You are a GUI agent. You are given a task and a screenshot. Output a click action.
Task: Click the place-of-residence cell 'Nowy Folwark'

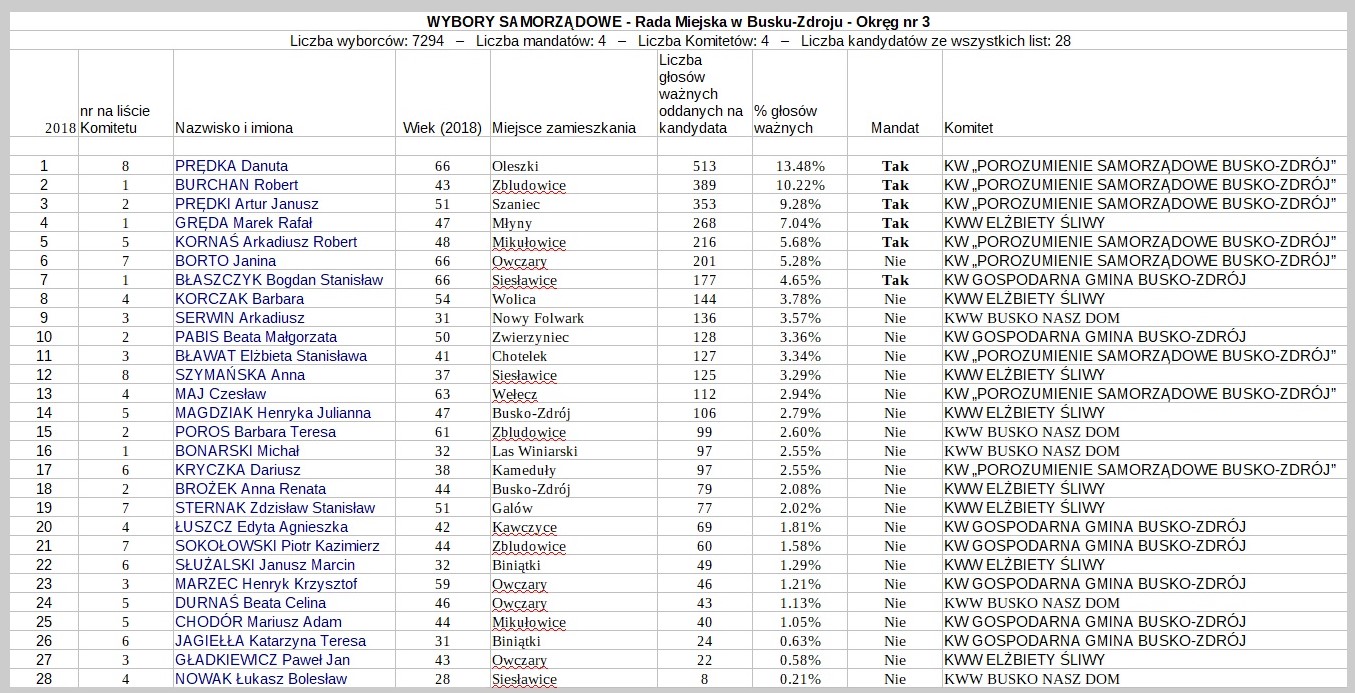pos(538,318)
